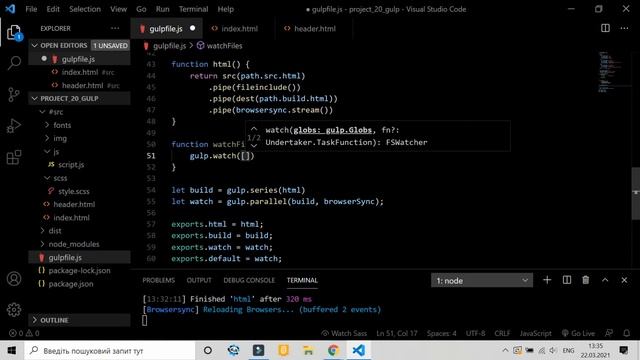Viewport: 640px width, 360px height.
Task: Expand the dist folder
Action: point(42,231)
